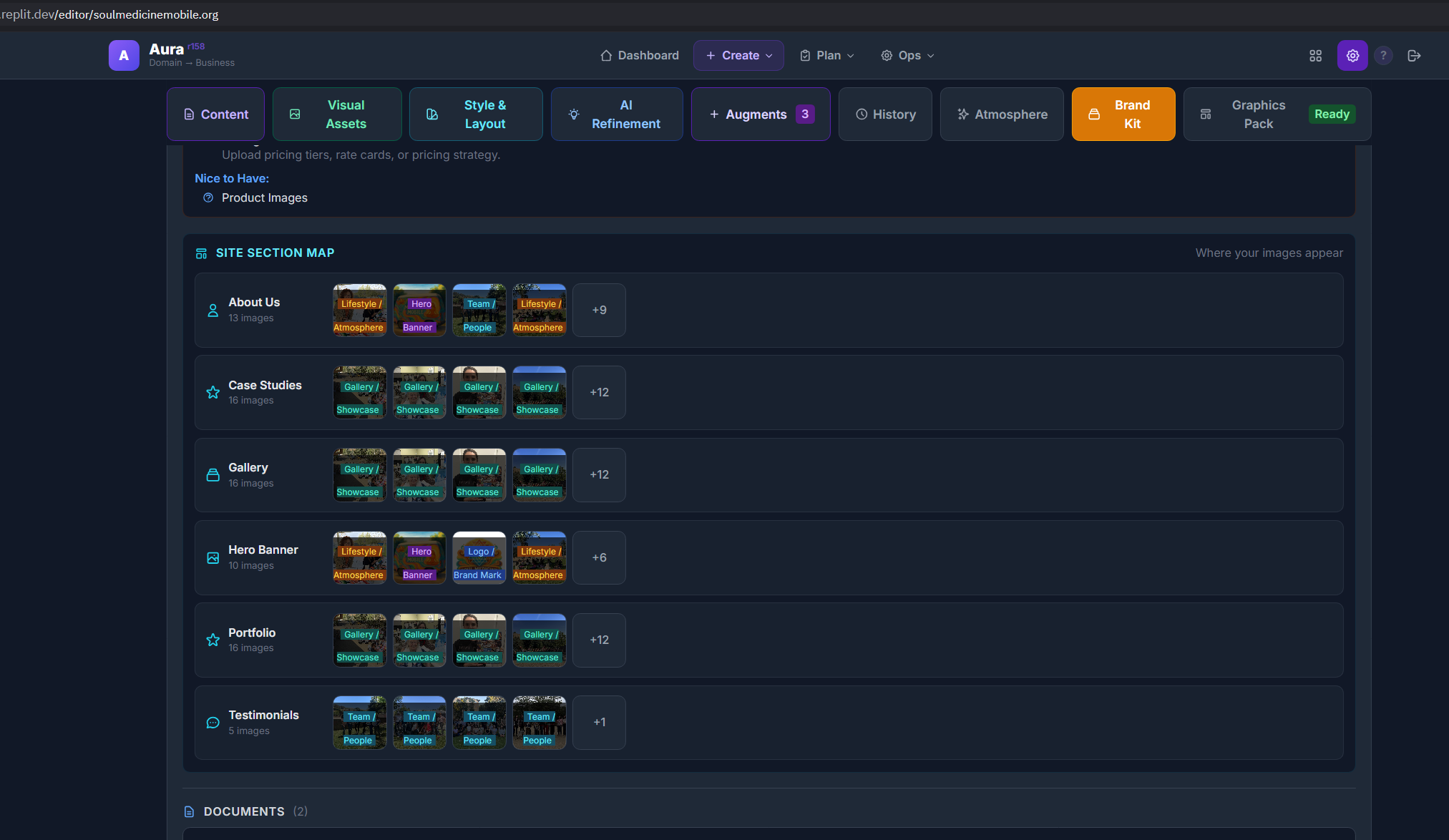Expand the +9 images in About Us

(x=599, y=310)
